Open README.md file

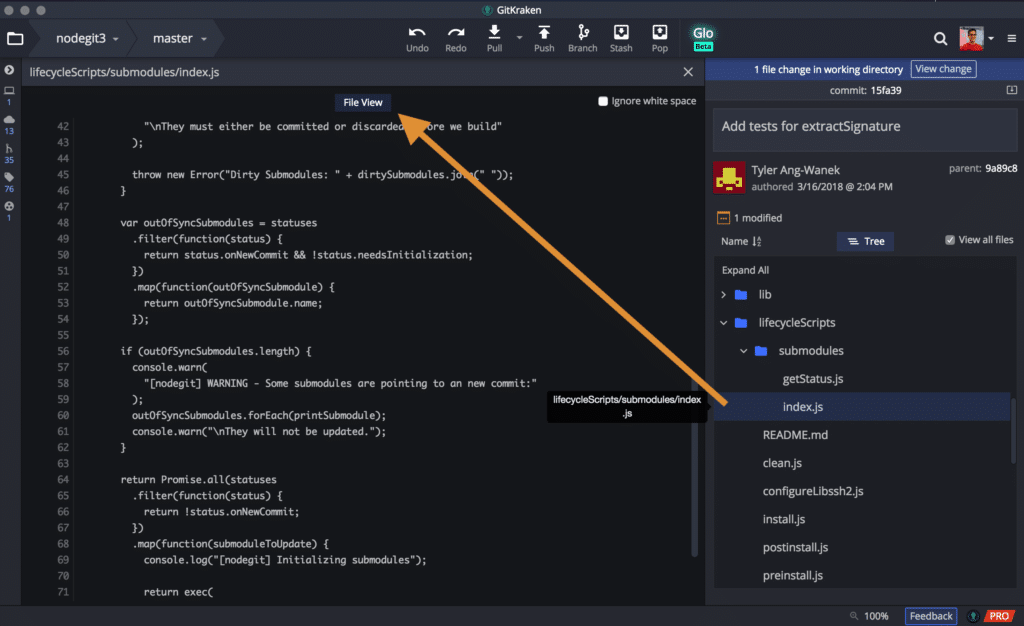point(795,435)
